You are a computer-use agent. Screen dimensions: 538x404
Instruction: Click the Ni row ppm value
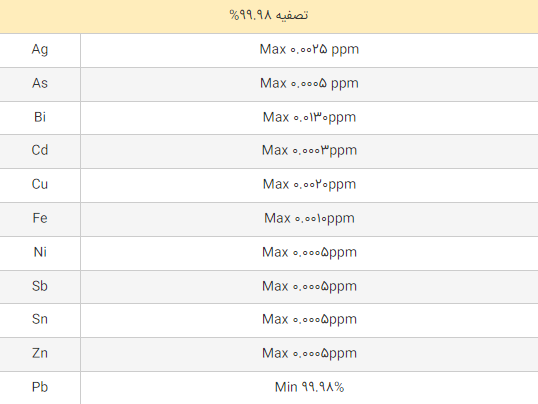click(x=309, y=253)
